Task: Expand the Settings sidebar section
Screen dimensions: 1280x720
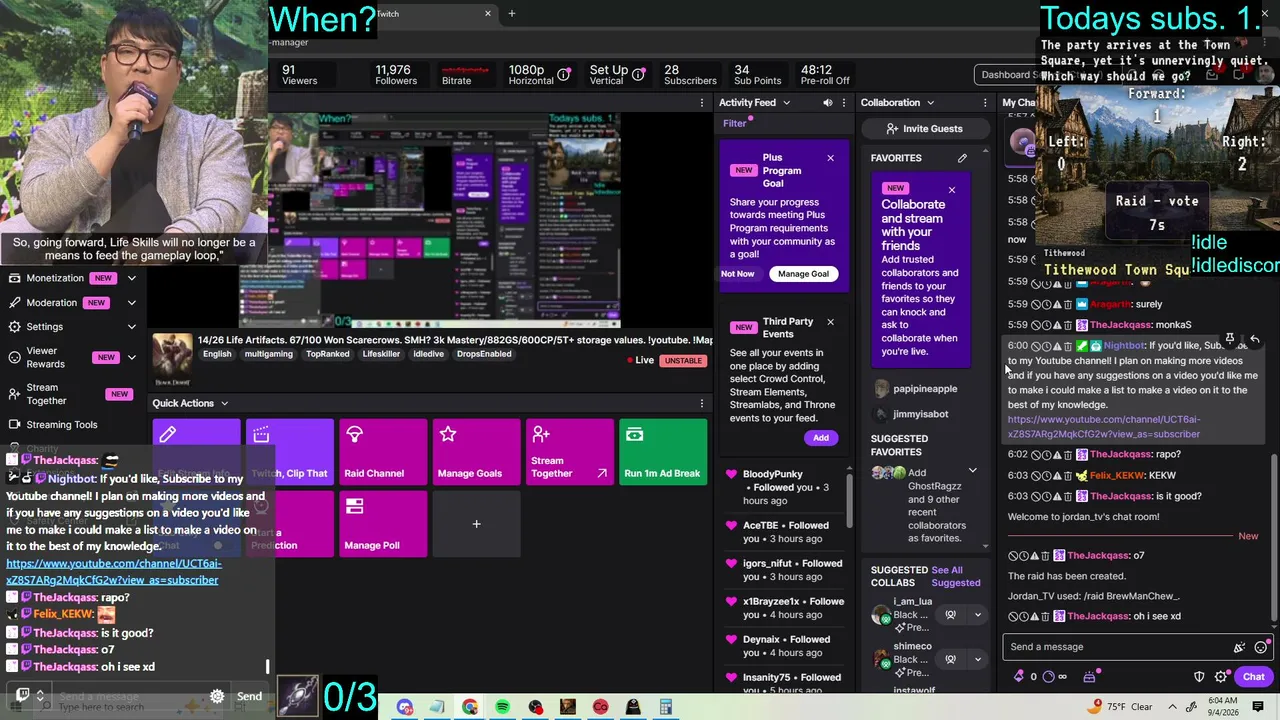Action: pyautogui.click(x=131, y=327)
